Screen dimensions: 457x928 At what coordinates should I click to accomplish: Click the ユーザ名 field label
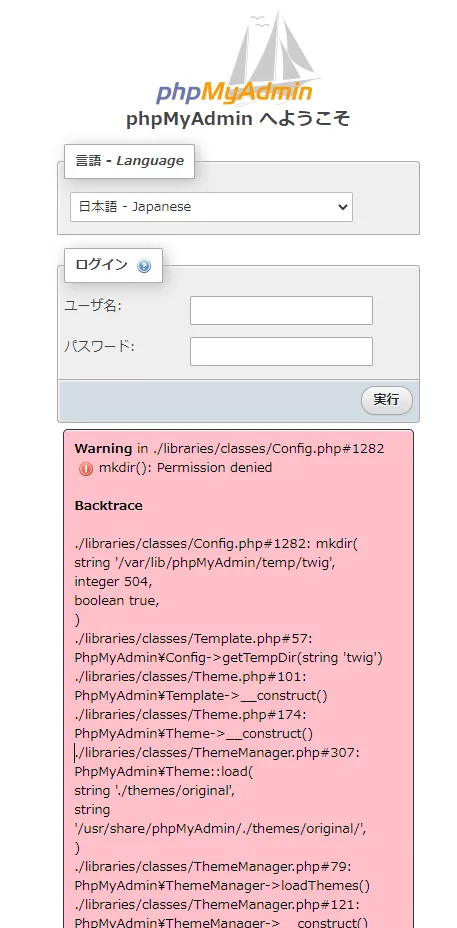tap(92, 306)
